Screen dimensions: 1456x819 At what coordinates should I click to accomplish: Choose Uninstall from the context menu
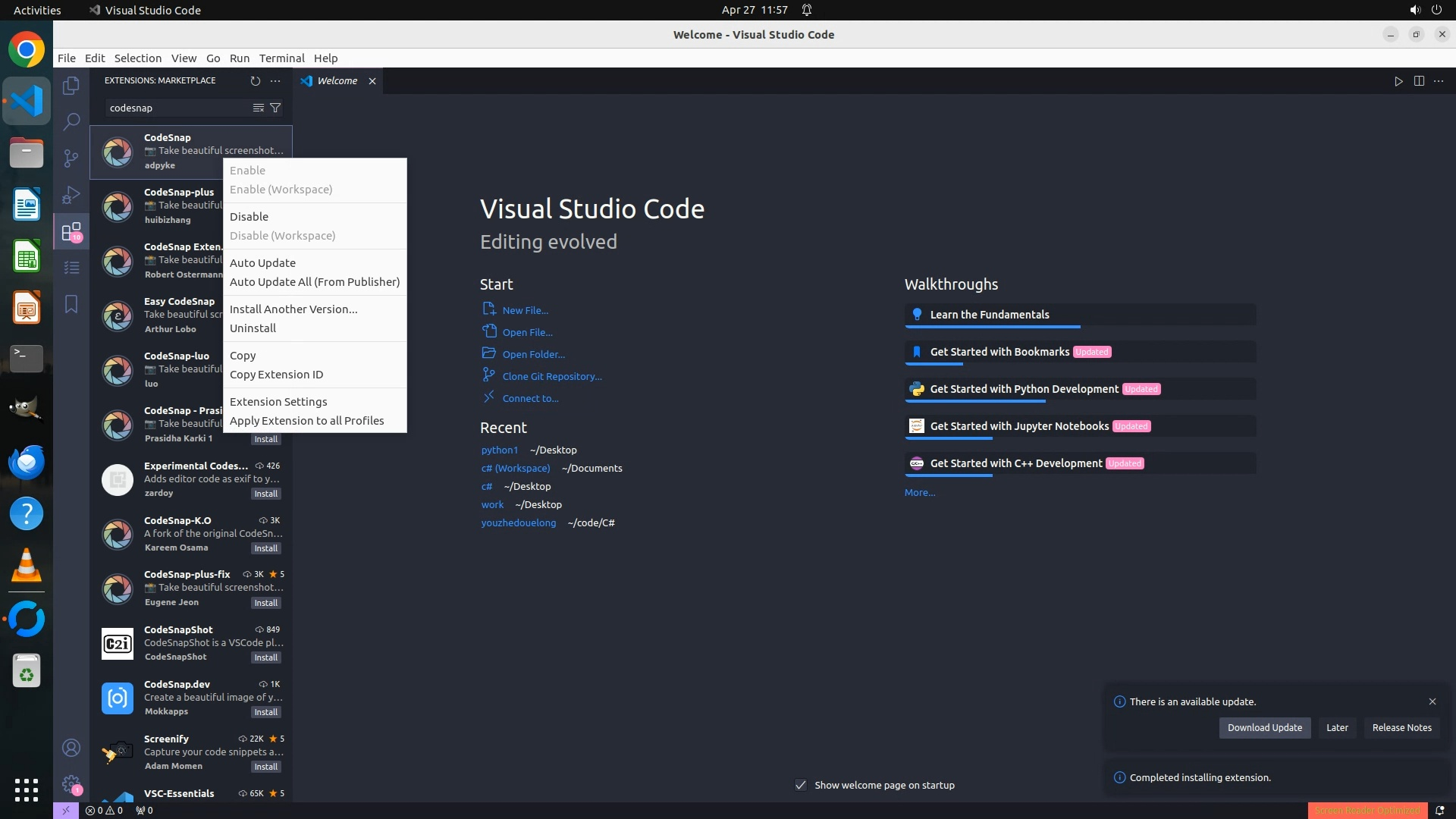(253, 328)
